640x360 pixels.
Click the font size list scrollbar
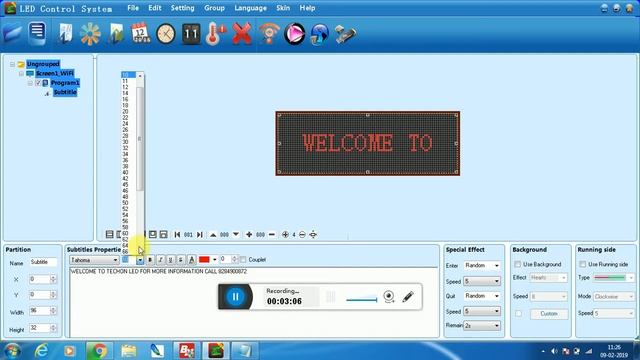pos(140,139)
